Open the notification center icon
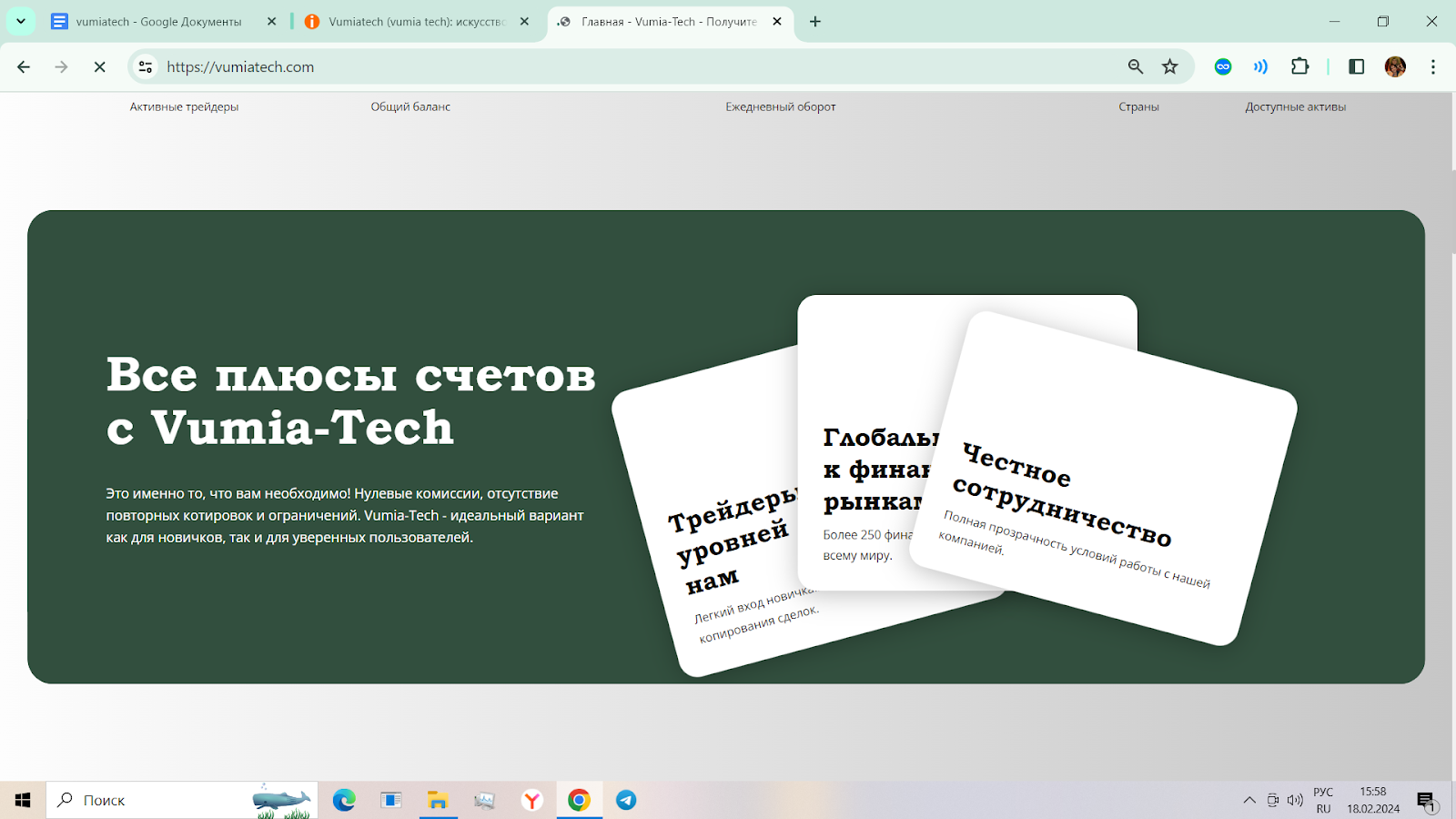 (x=1426, y=801)
